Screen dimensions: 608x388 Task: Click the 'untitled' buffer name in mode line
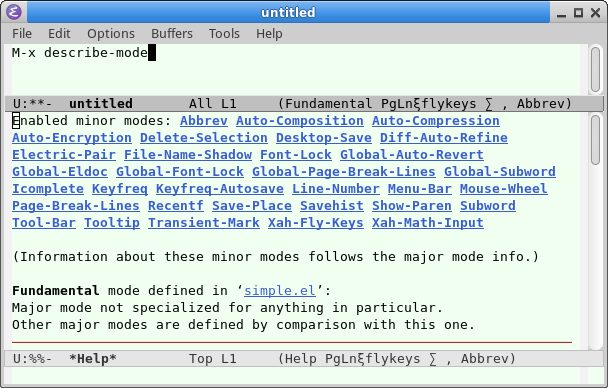tap(101, 104)
